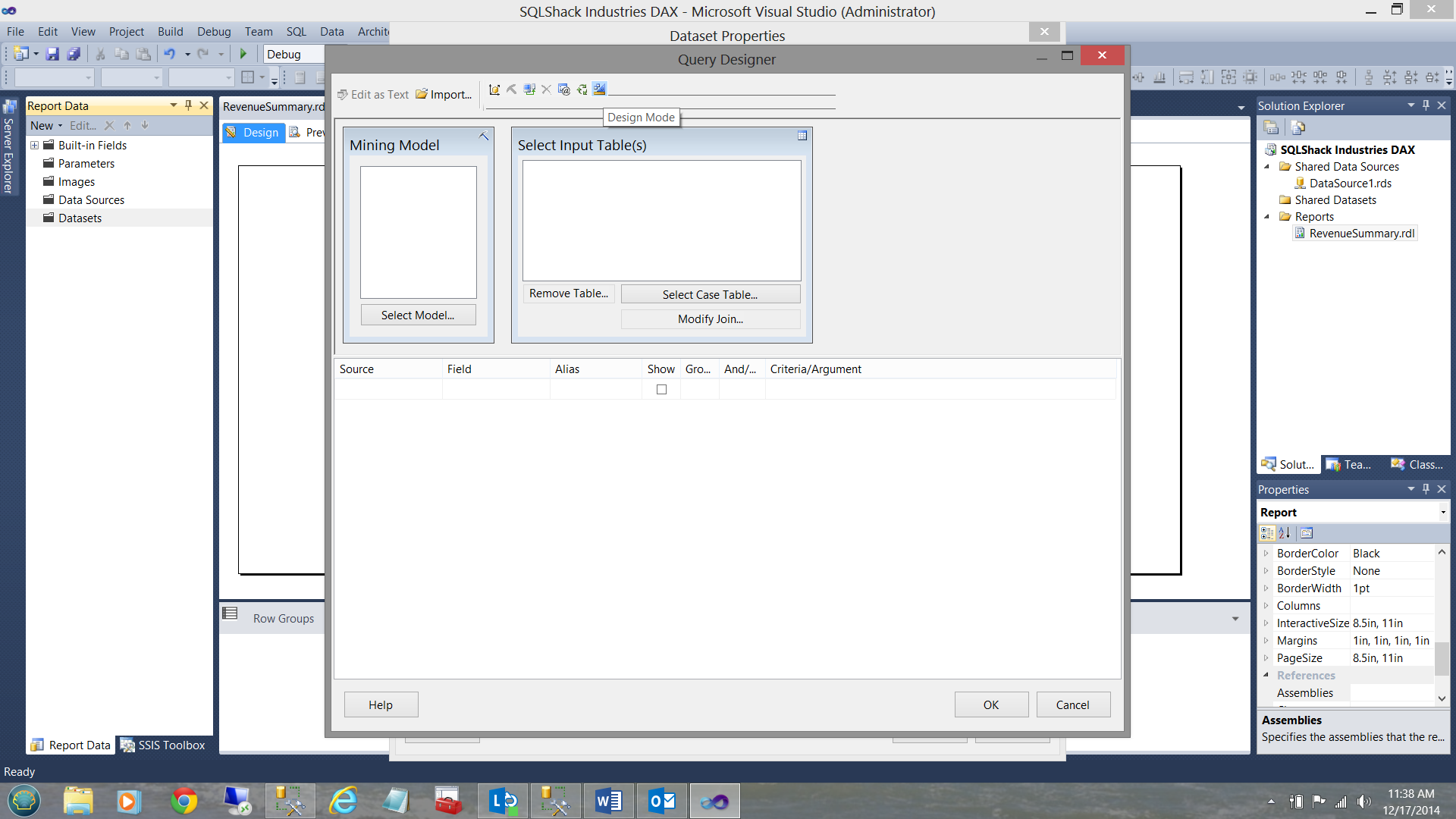
Task: Open the New dropdown in Report Data
Action: (x=46, y=126)
